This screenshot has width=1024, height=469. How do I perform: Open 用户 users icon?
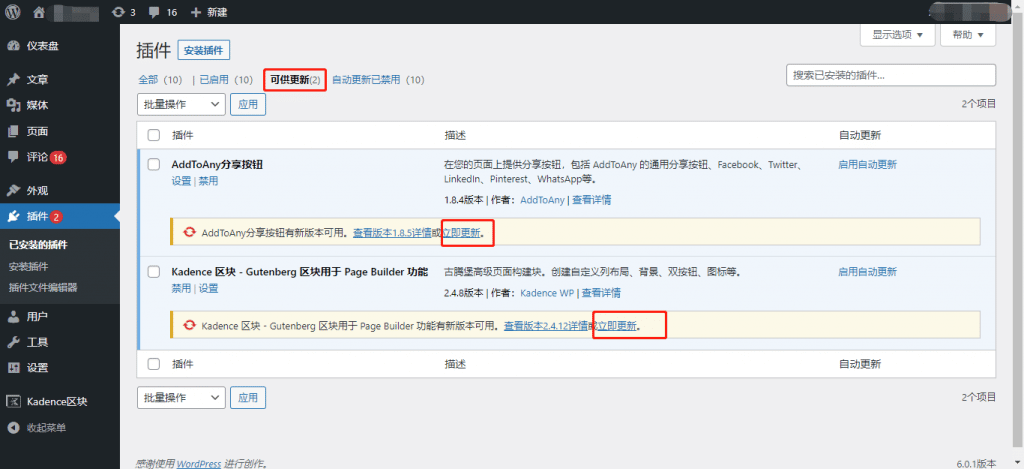[13, 317]
